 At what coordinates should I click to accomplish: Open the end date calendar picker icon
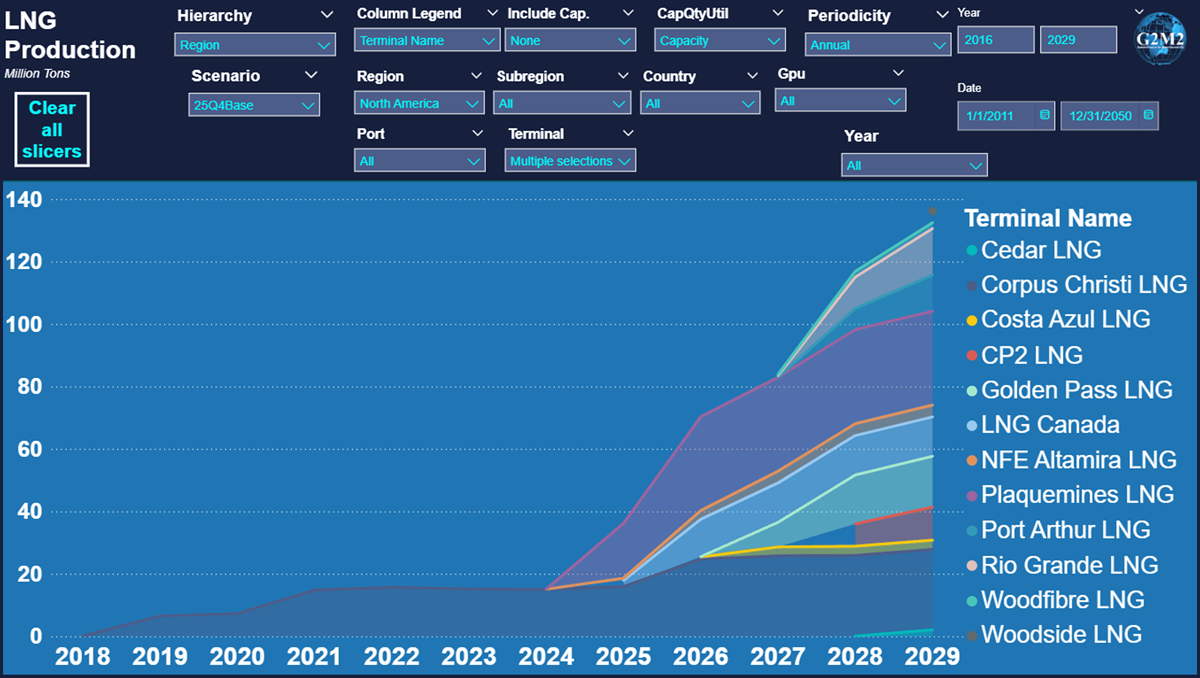tap(1147, 116)
